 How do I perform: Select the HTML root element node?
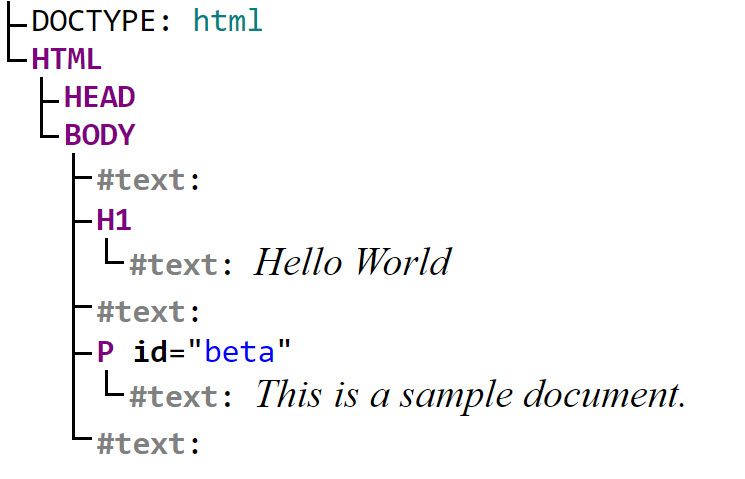67,59
